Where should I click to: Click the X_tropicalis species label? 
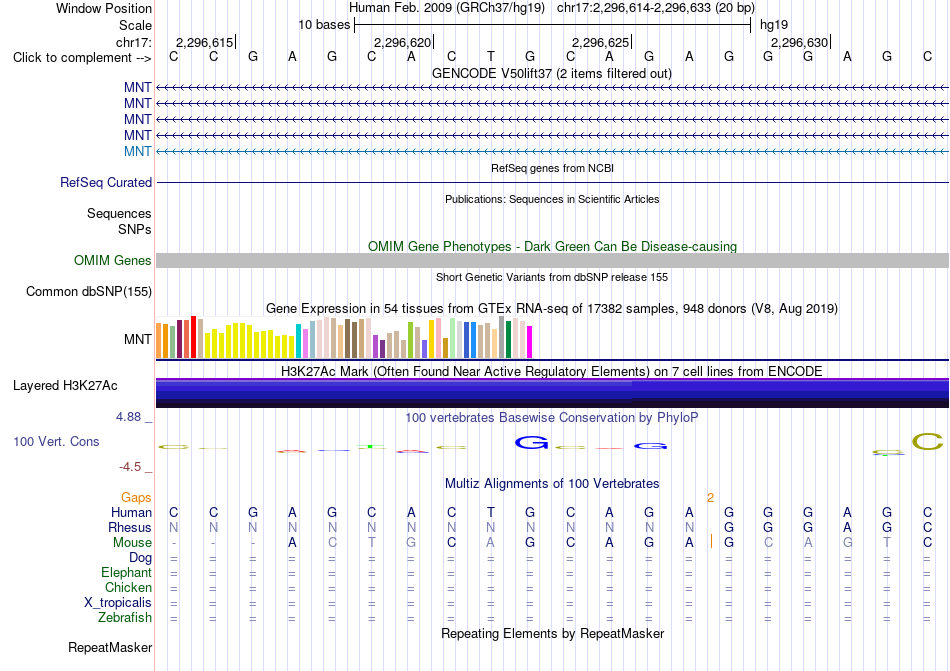tap(118, 603)
